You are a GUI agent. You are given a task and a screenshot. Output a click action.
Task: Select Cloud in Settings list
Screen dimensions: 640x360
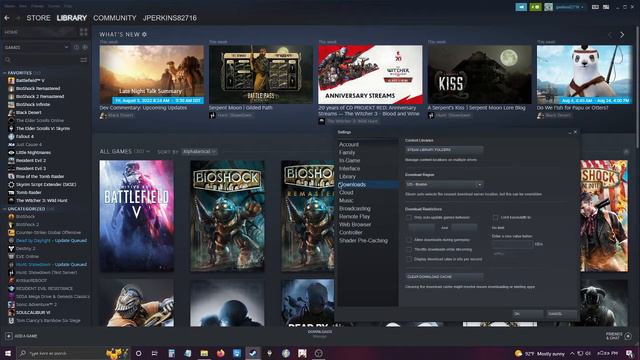click(x=346, y=192)
